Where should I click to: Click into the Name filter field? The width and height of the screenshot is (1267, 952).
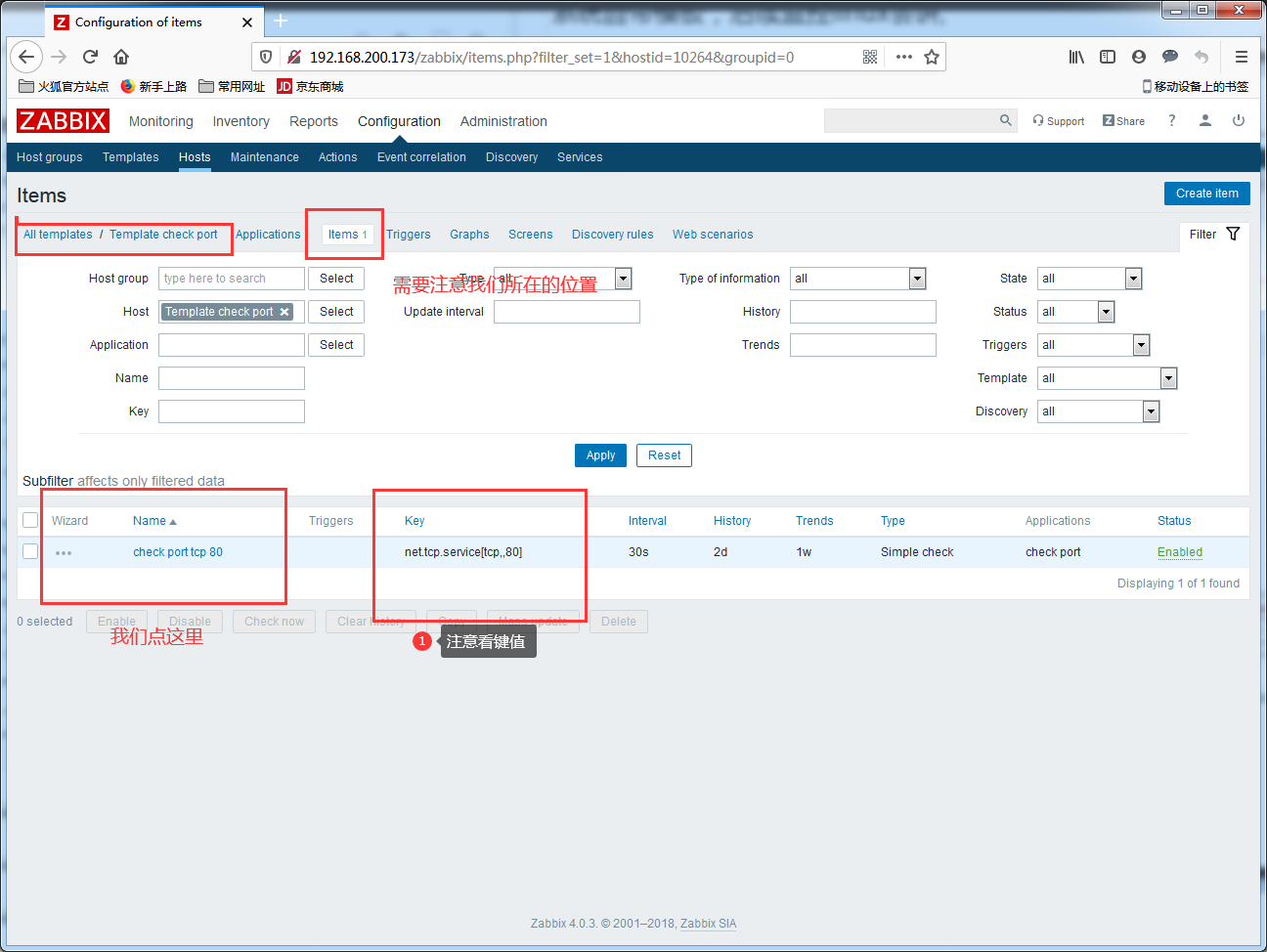(x=232, y=378)
